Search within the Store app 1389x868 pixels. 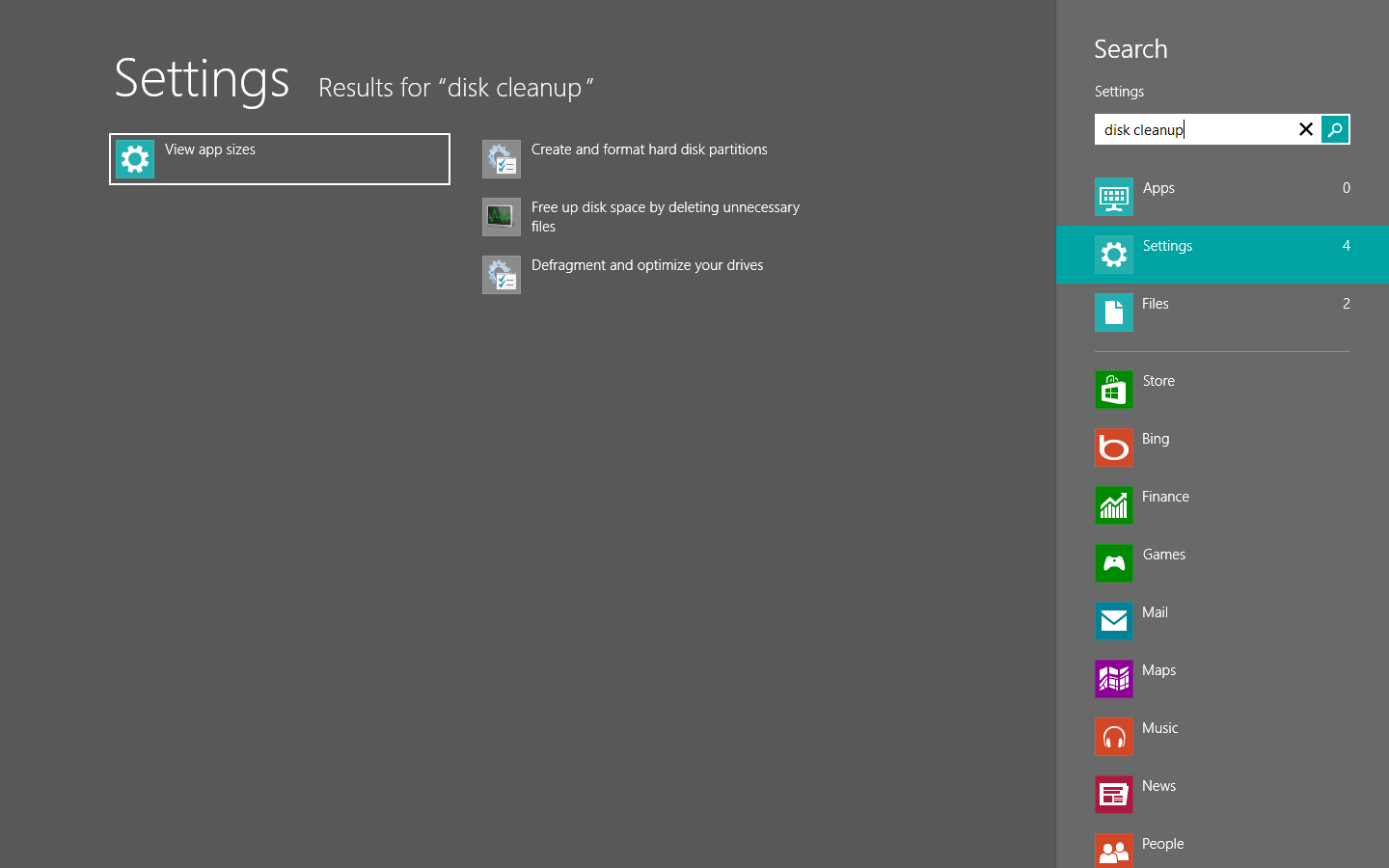pos(1222,390)
